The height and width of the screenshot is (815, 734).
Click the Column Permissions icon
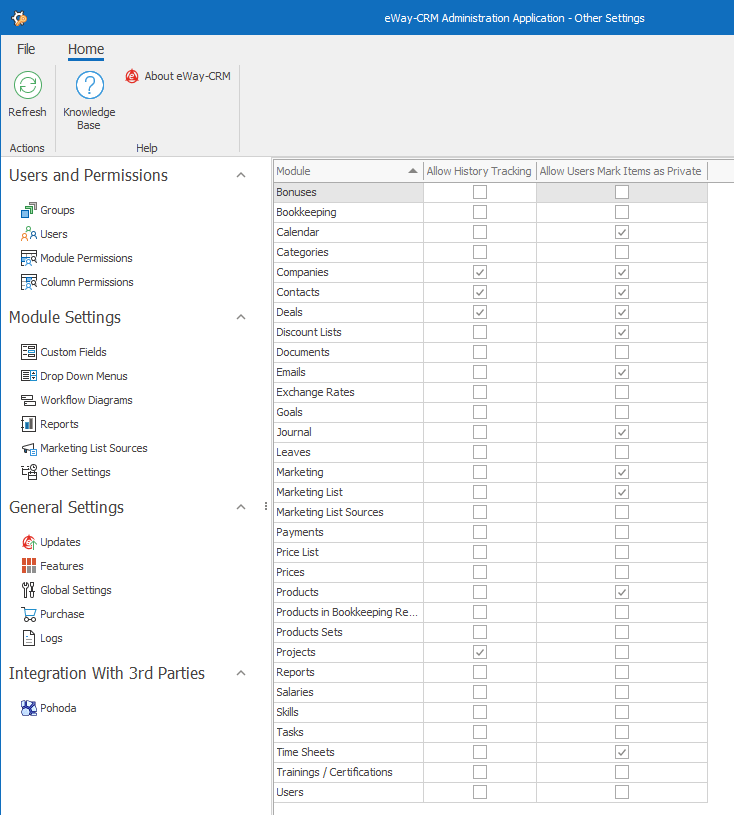(29, 282)
